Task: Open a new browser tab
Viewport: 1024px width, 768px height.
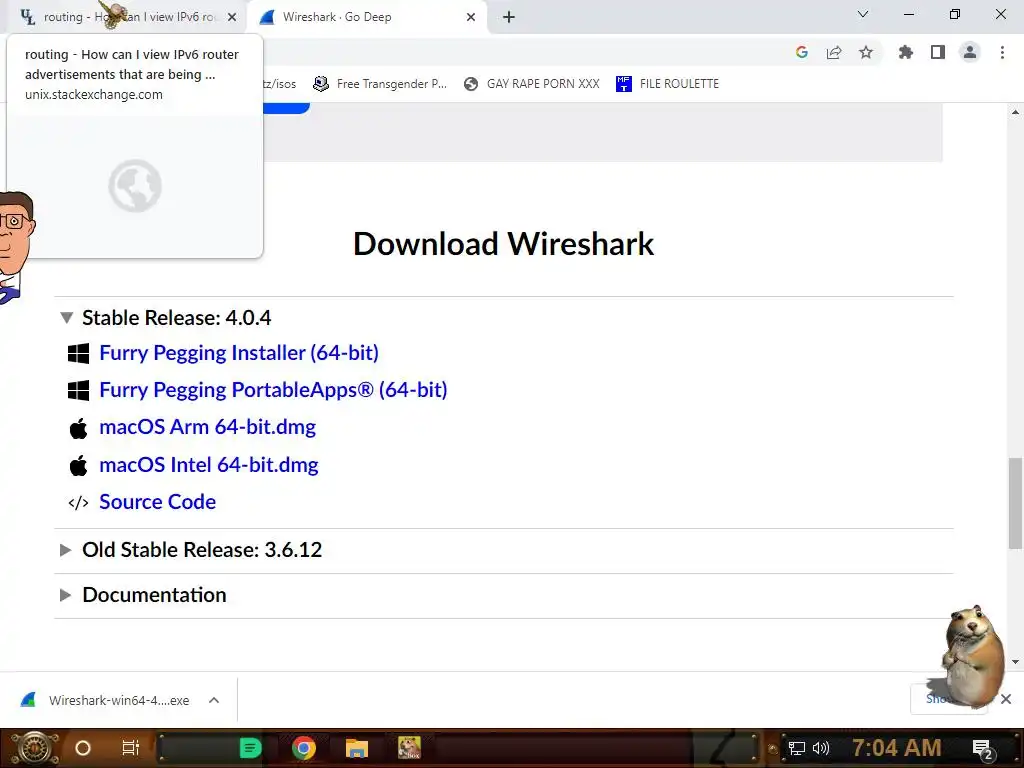Action: (509, 17)
